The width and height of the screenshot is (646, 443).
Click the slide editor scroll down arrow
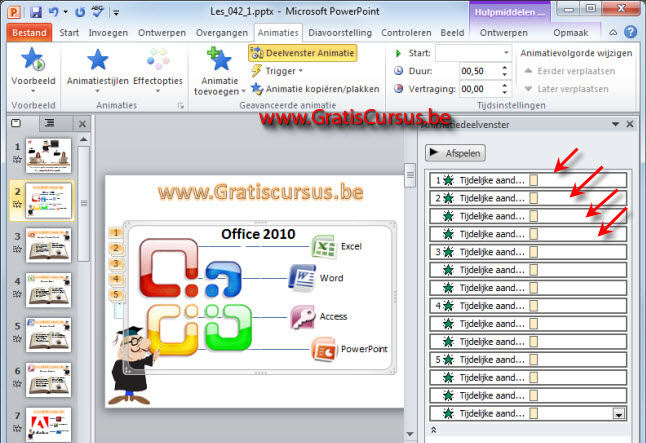coord(410,434)
